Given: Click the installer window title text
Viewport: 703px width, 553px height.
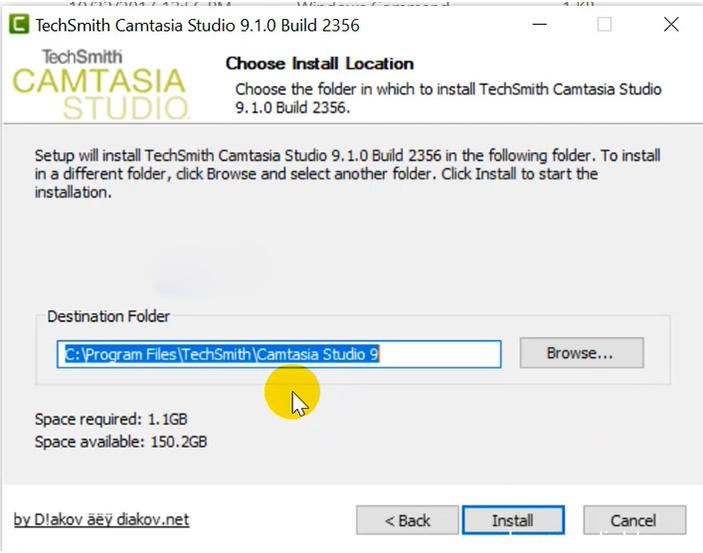Looking at the screenshot, I should click(x=197, y=24).
